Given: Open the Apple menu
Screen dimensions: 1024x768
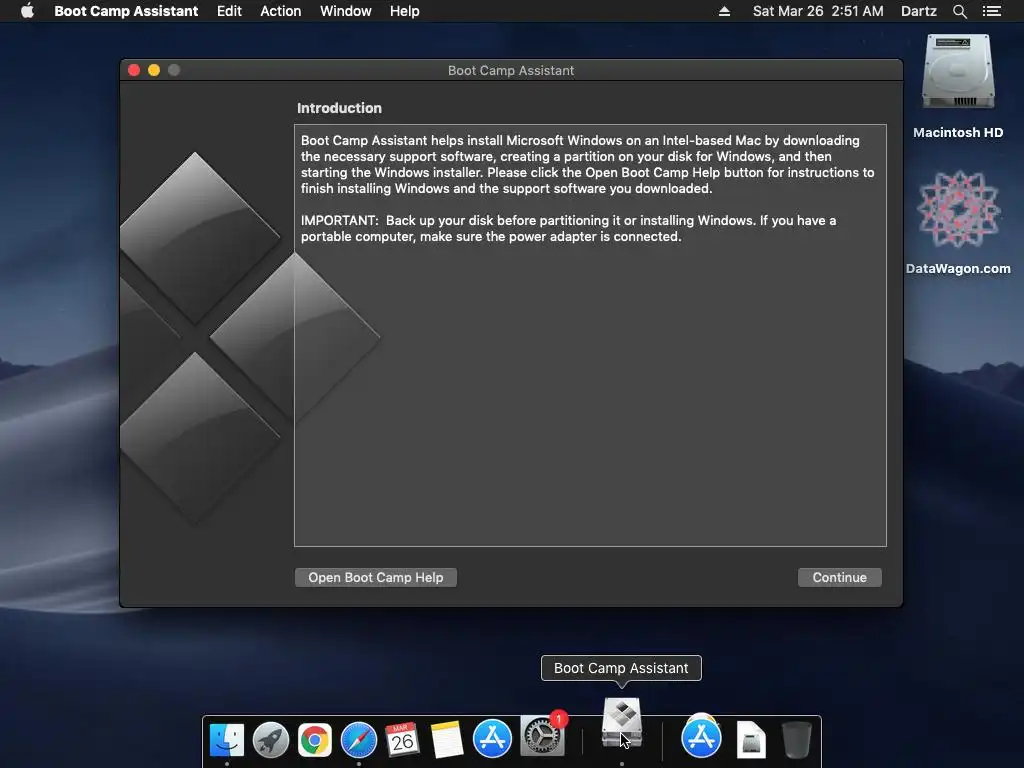Looking at the screenshot, I should (27, 11).
